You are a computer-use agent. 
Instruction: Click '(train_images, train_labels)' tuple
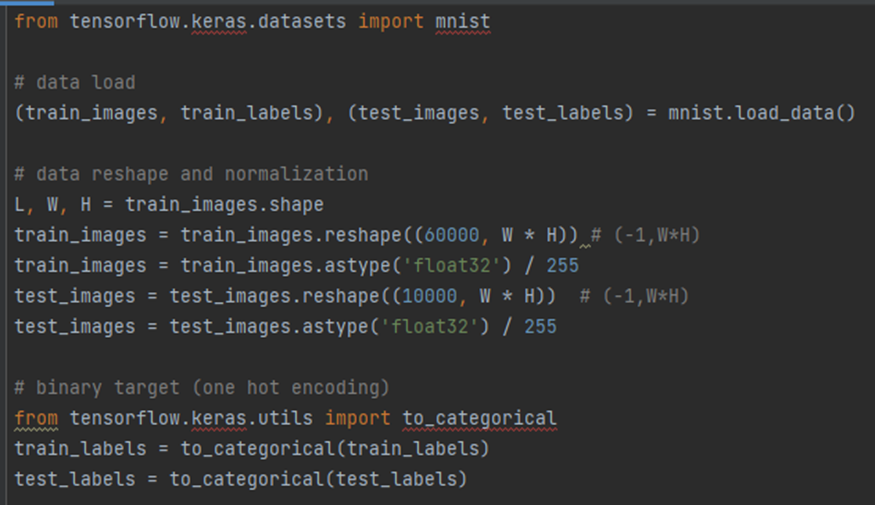coord(169,113)
